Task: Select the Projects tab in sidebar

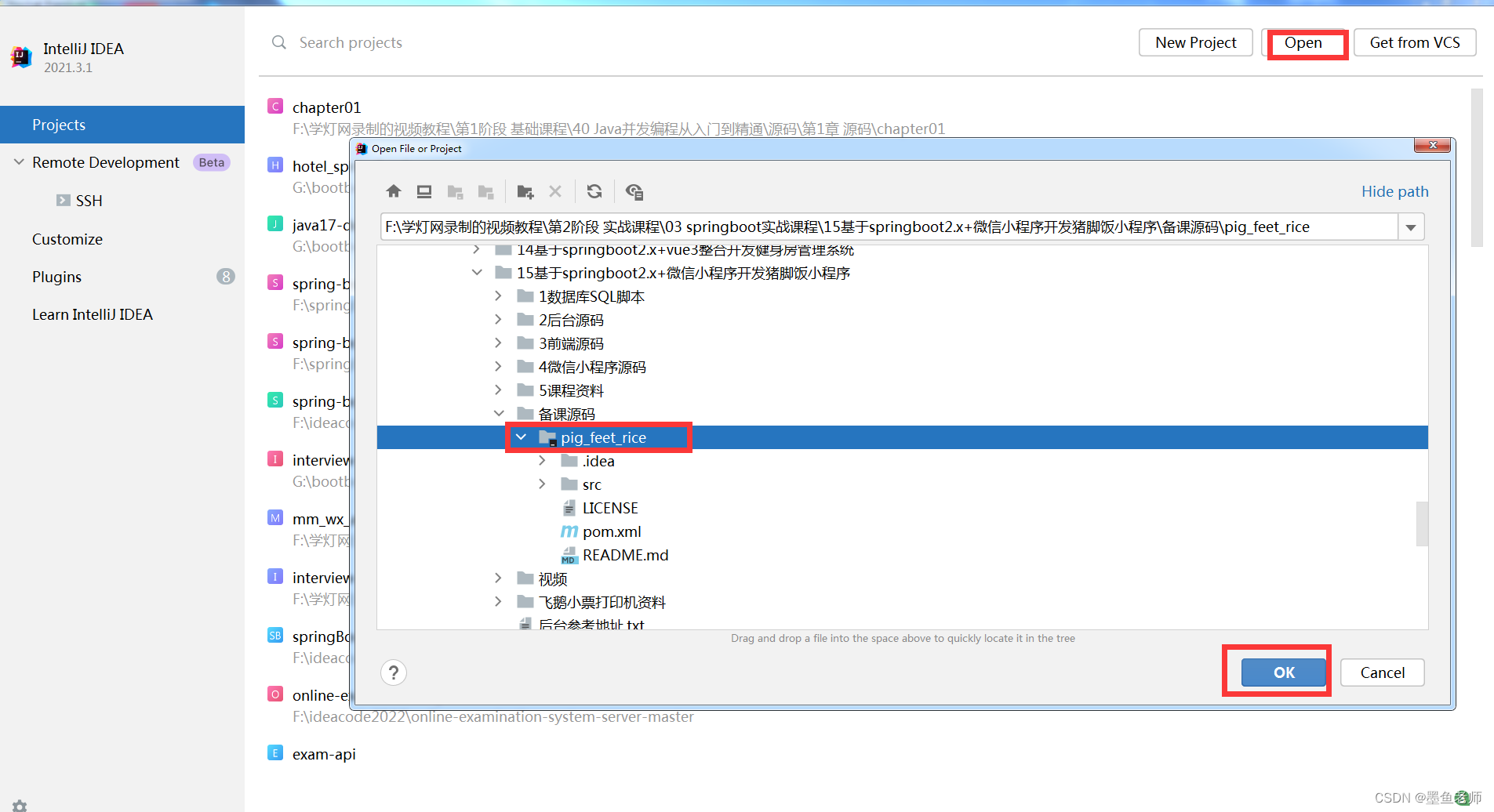Action: coord(122,125)
